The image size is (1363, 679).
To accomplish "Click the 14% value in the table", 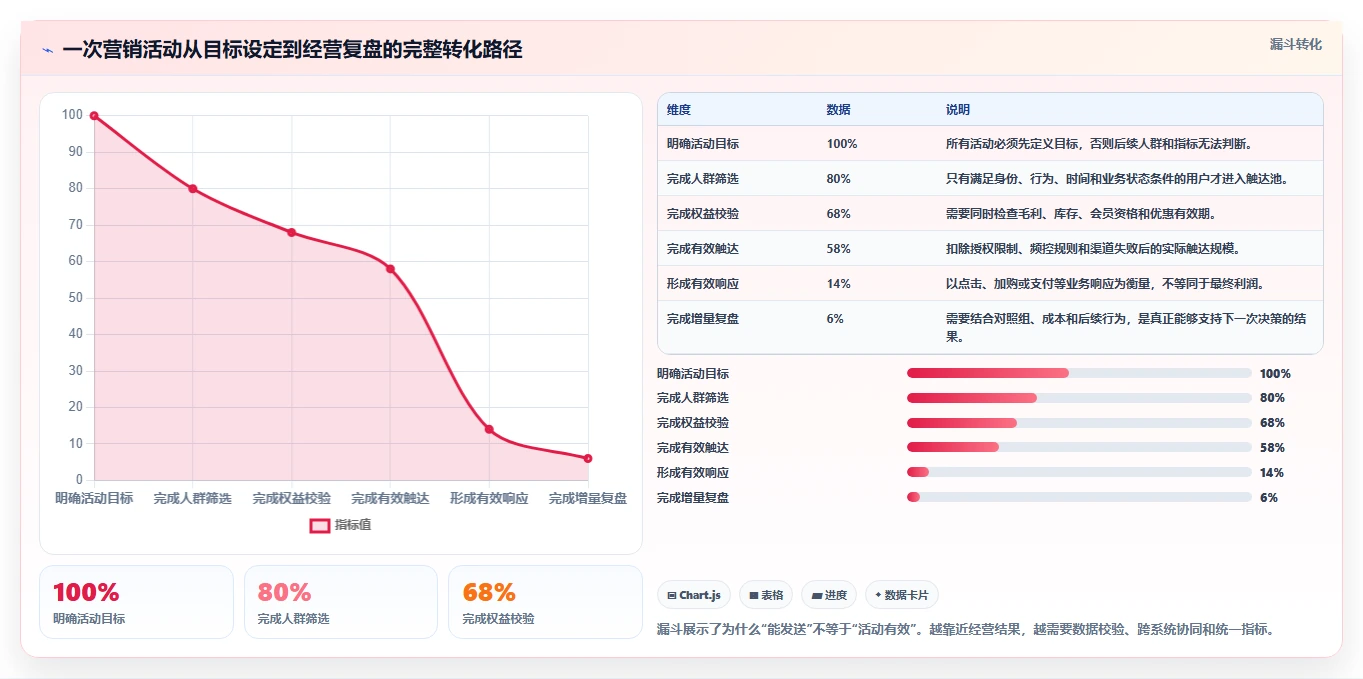I will (839, 284).
